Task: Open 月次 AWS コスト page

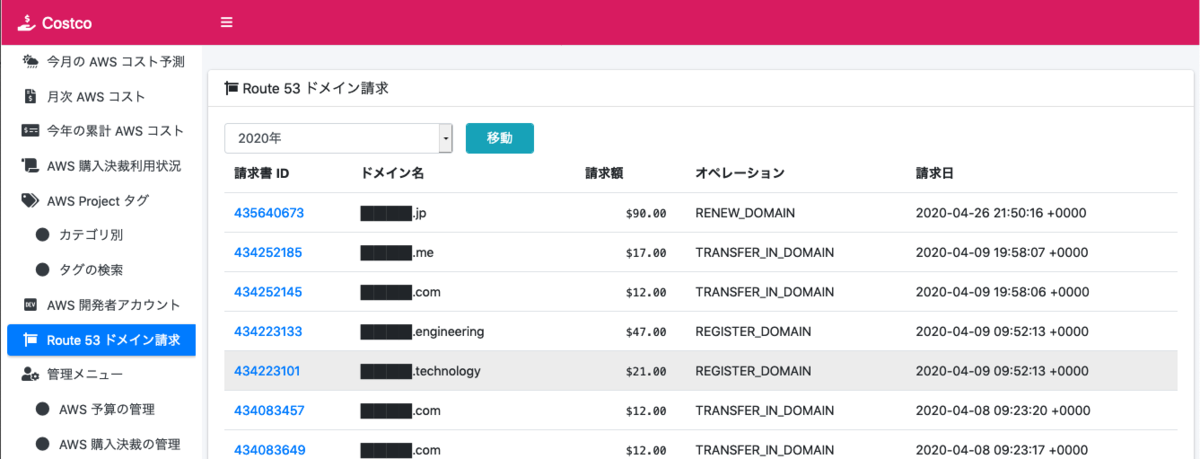Action: [96, 97]
